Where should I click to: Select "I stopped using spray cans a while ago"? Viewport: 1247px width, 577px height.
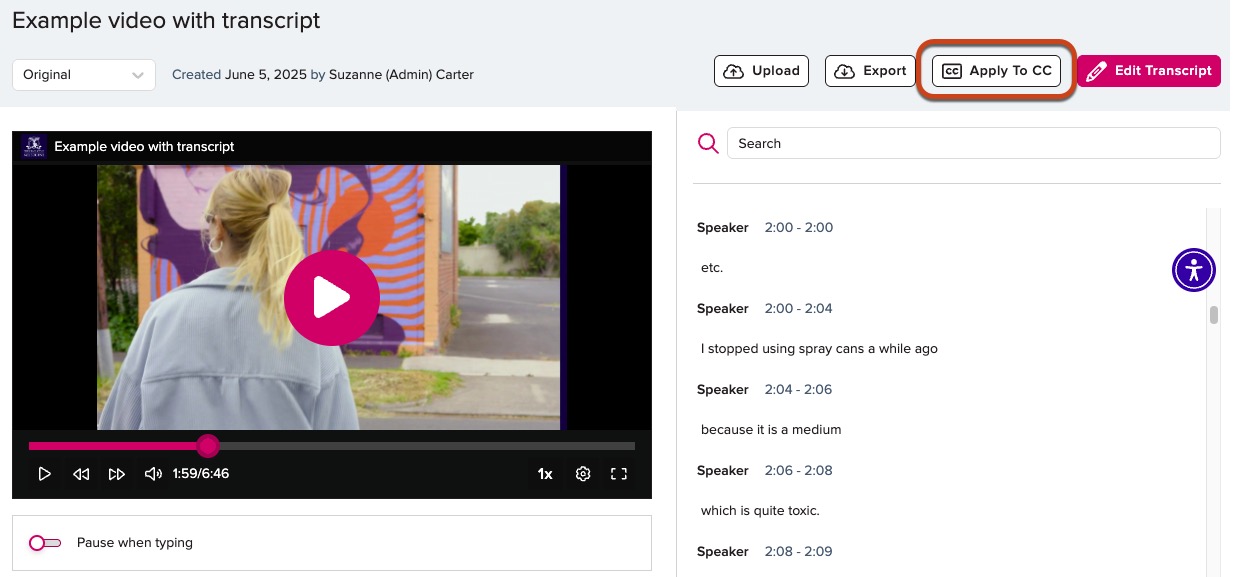click(x=819, y=349)
